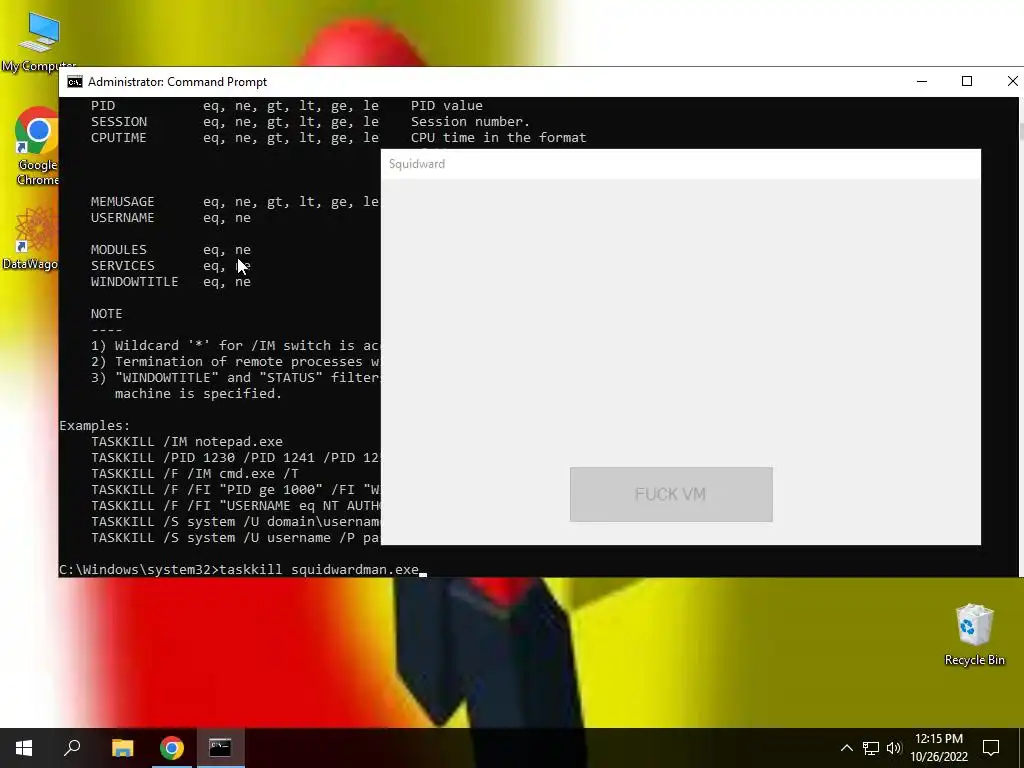The height and width of the screenshot is (768, 1024).
Task: Click the MEMUSAGE filter row
Action: tap(234, 202)
